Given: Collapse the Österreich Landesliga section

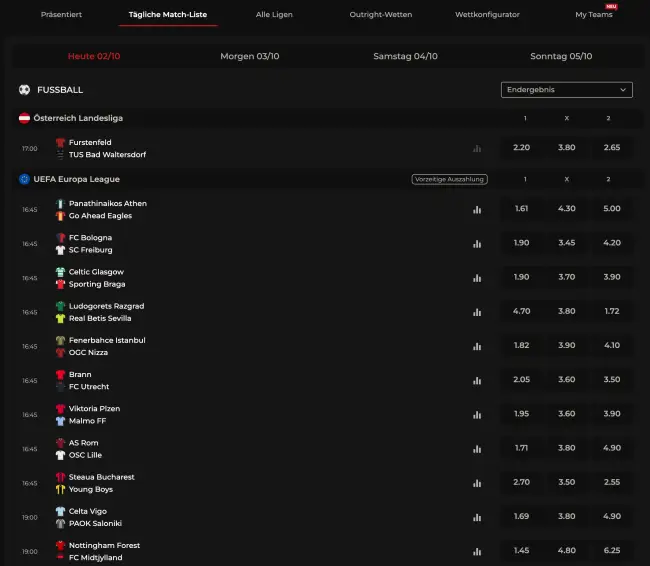Looking at the screenshot, I should [x=78, y=118].
